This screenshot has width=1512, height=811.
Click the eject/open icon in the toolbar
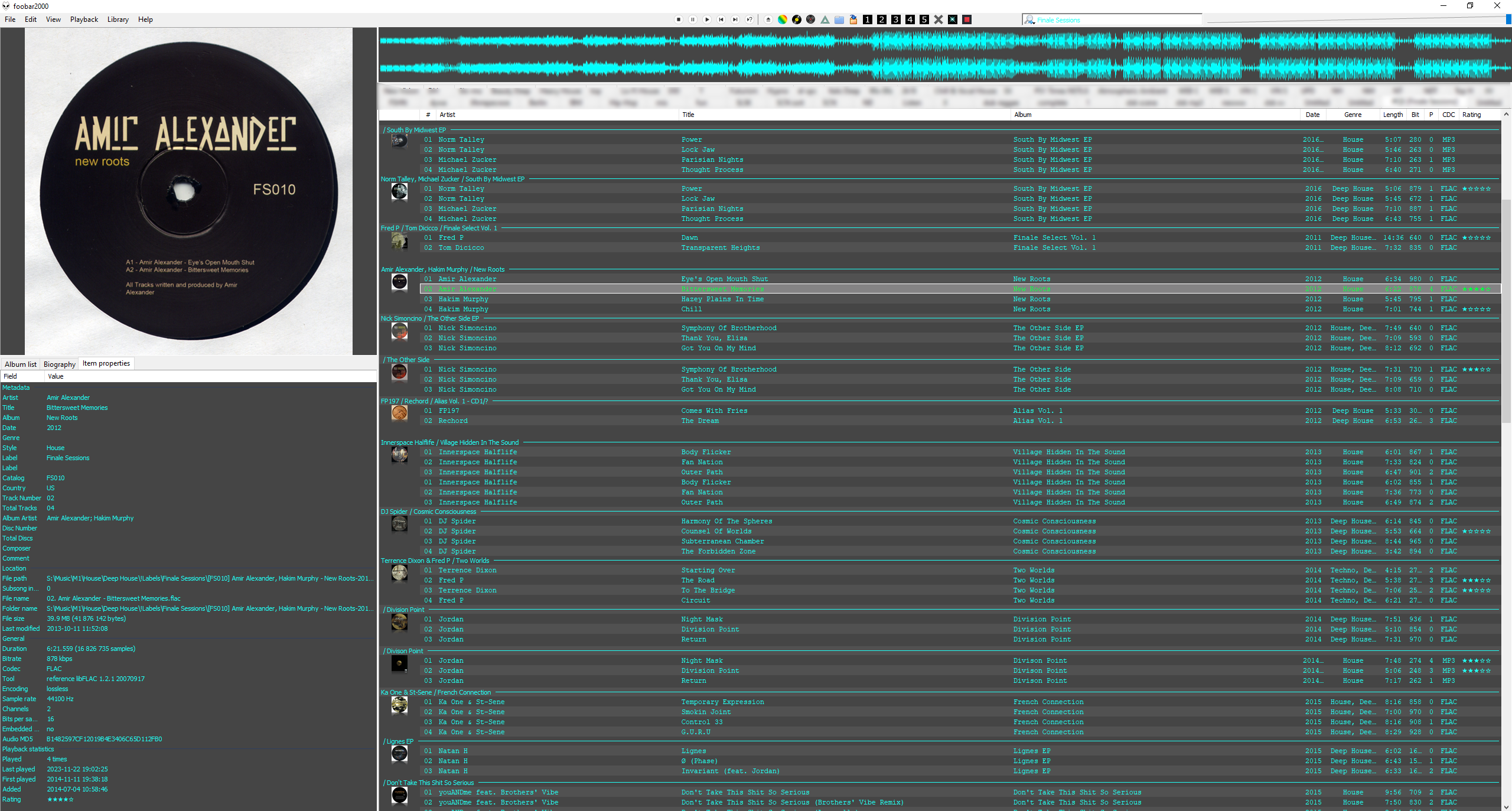pos(768,19)
